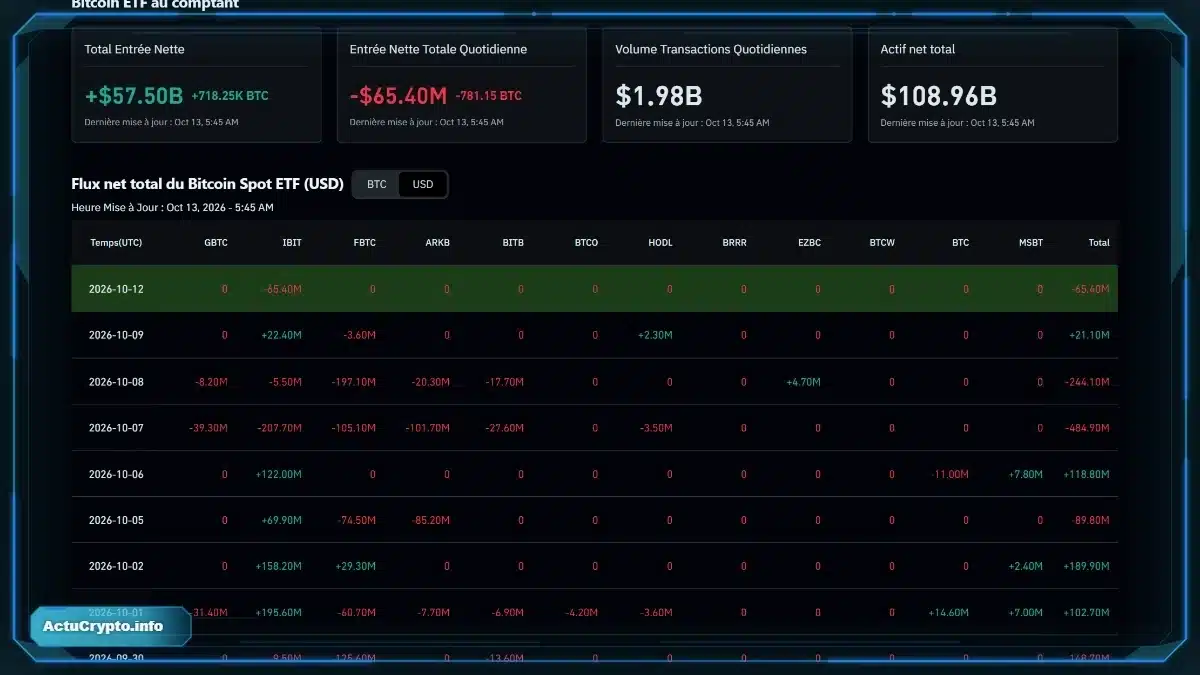
Task: Select the 2026-10-12 date row
Action: point(594,289)
